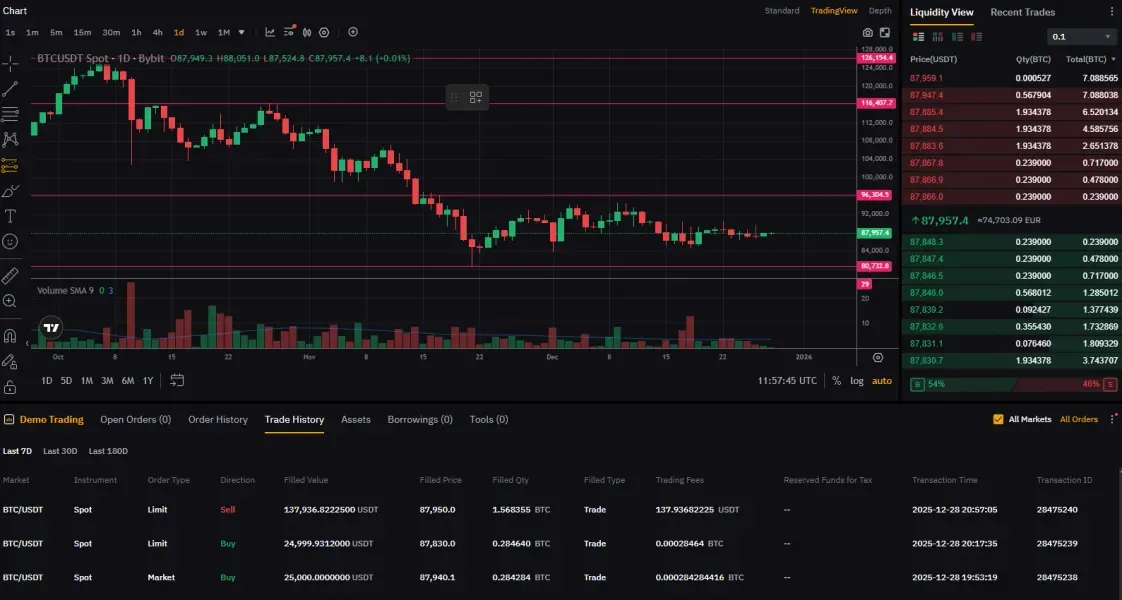Change candlestick chart type
Viewport: 1122px width, 600px height.
[307, 32]
